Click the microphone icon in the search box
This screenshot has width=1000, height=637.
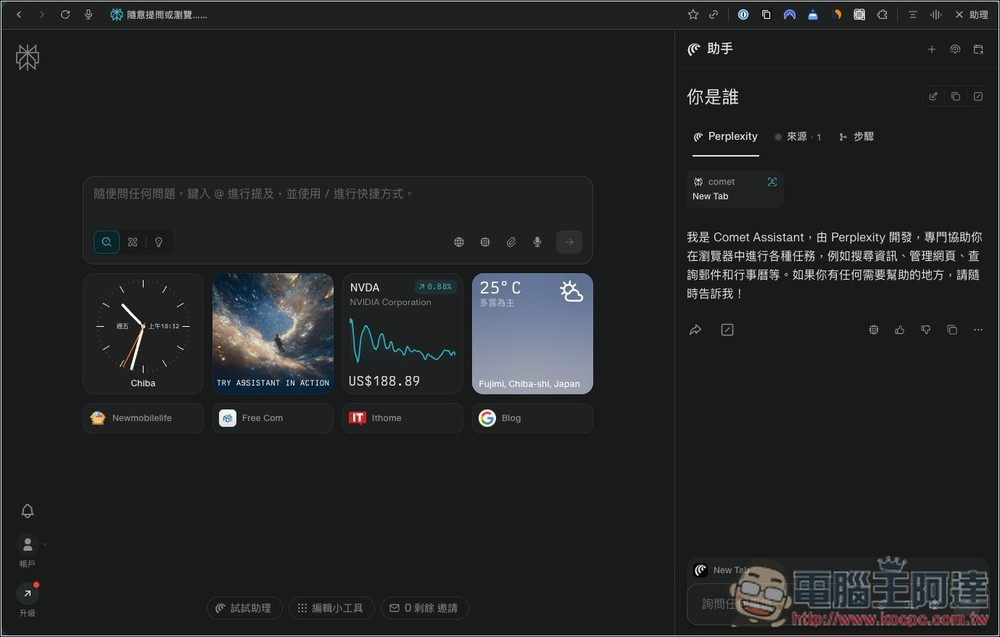pos(537,242)
